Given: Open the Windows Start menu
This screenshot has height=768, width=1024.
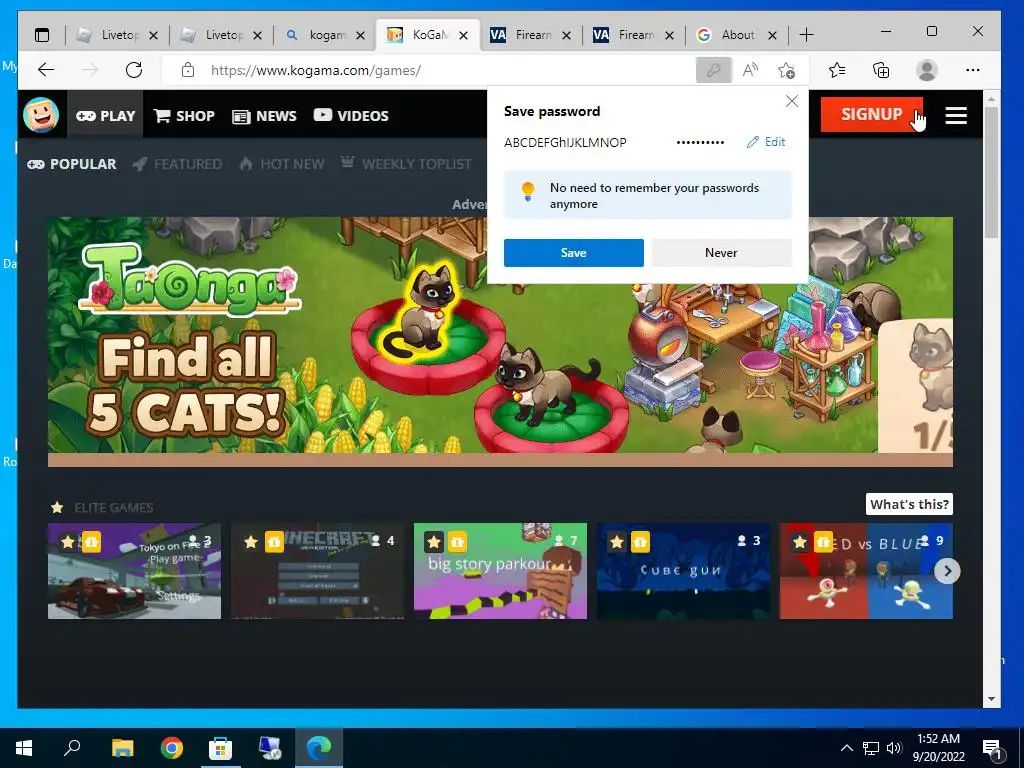Looking at the screenshot, I should coord(24,748).
